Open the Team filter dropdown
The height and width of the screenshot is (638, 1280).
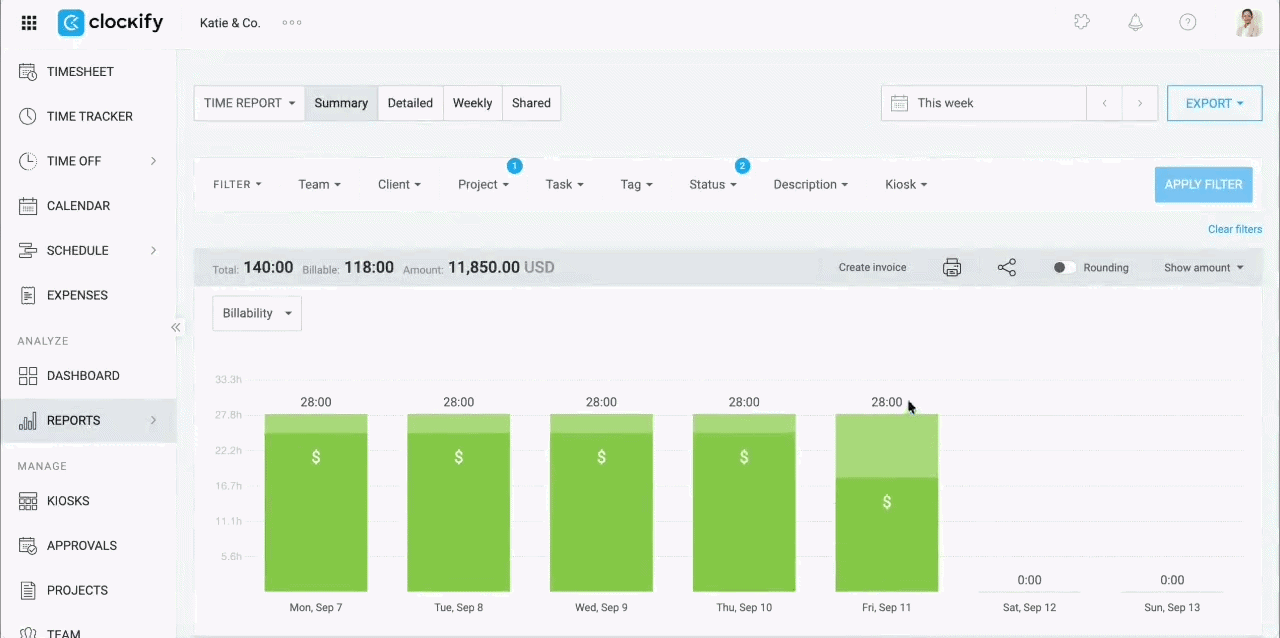[319, 184]
